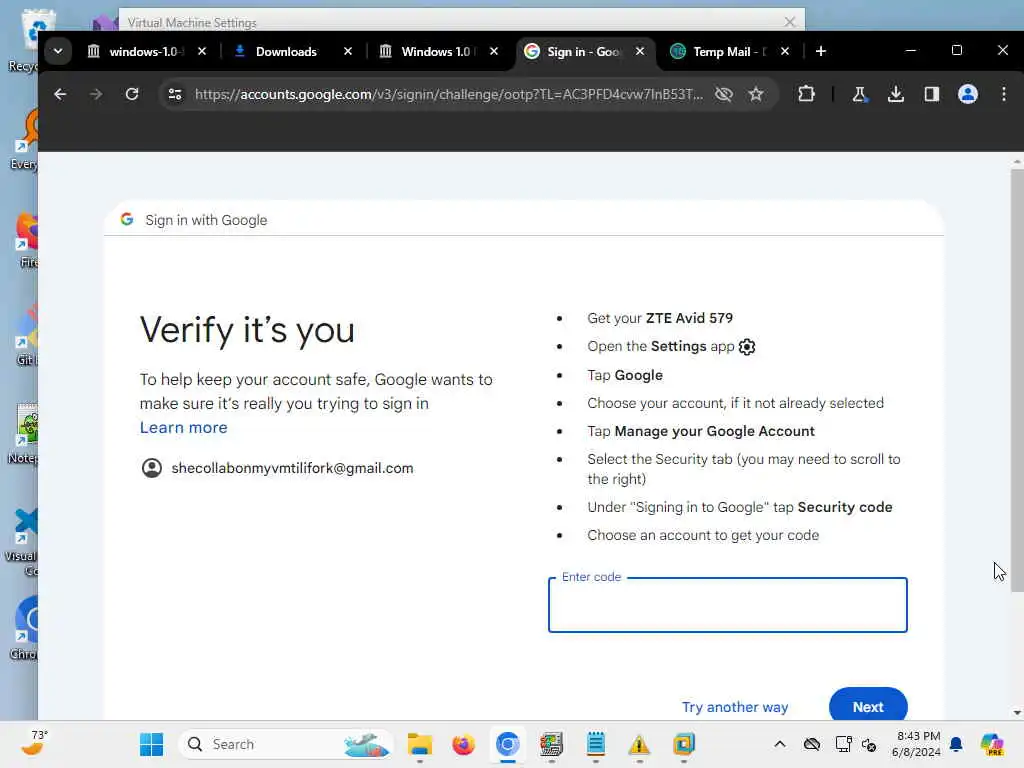The width and height of the screenshot is (1024, 768).
Task: Open the Learn more link
Action: 184,428
